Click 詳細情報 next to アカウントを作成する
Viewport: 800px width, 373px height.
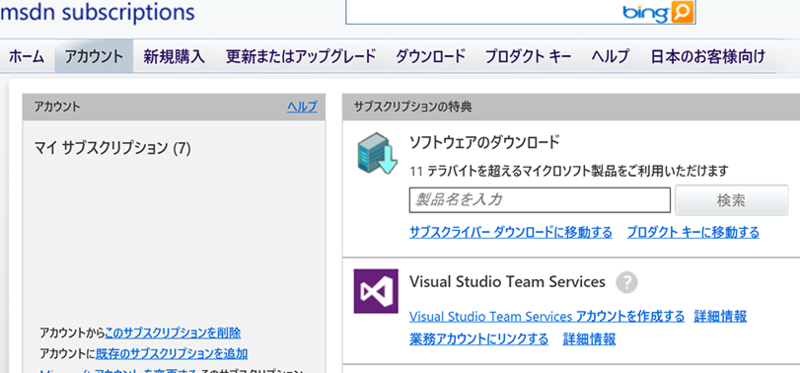pyautogui.click(x=720, y=316)
